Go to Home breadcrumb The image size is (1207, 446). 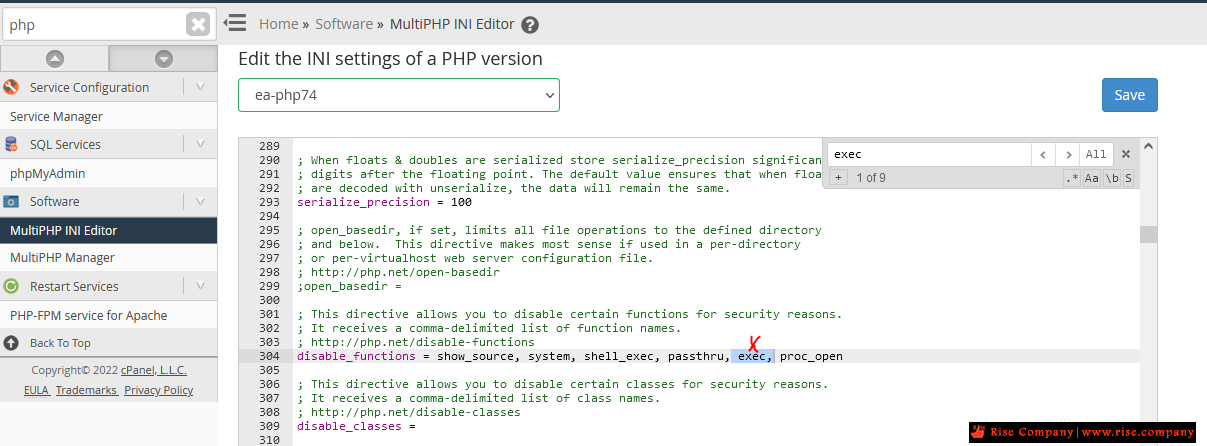pyautogui.click(x=279, y=24)
